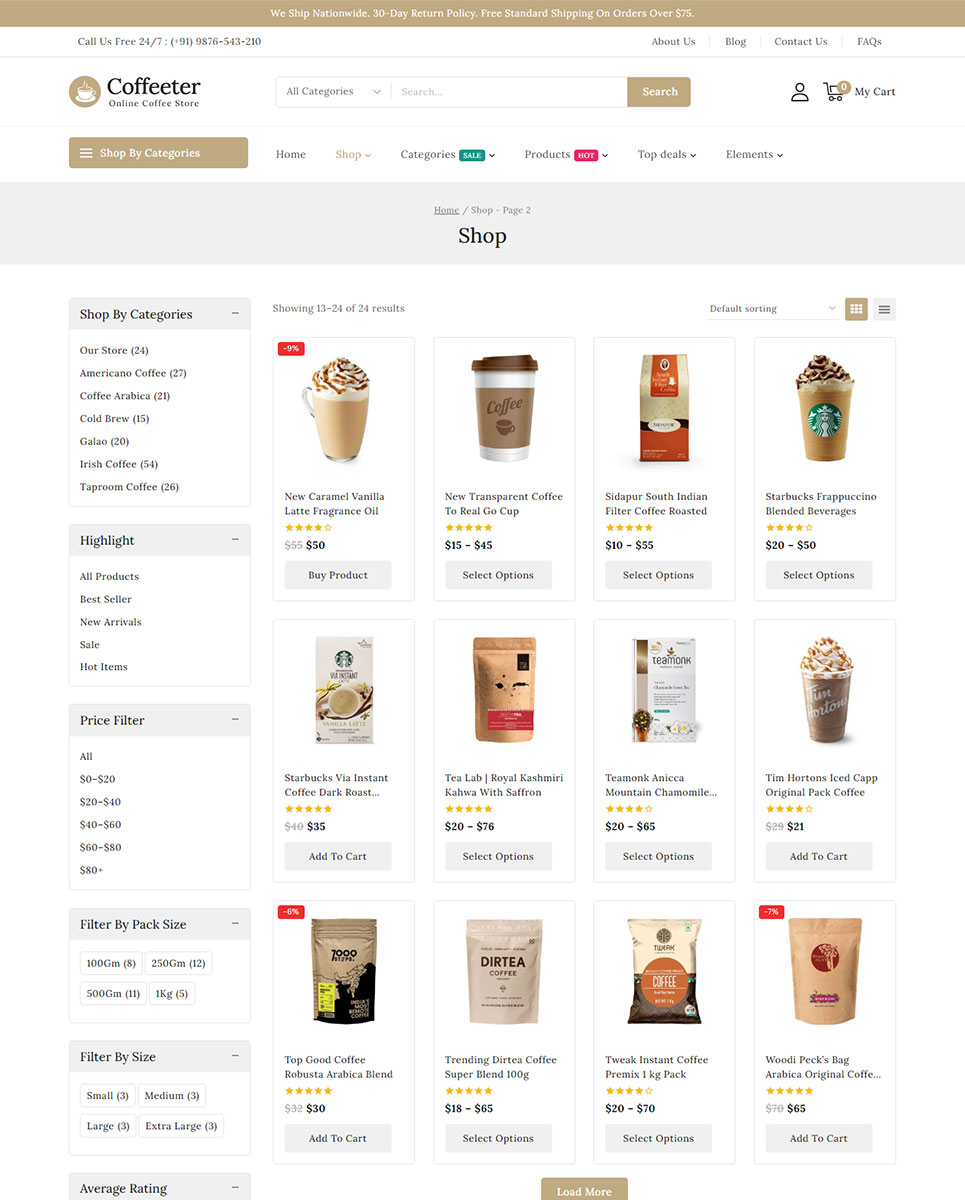Image resolution: width=965 pixels, height=1200 pixels.
Task: Select the 250Gm pack size filter
Action: [x=178, y=964]
